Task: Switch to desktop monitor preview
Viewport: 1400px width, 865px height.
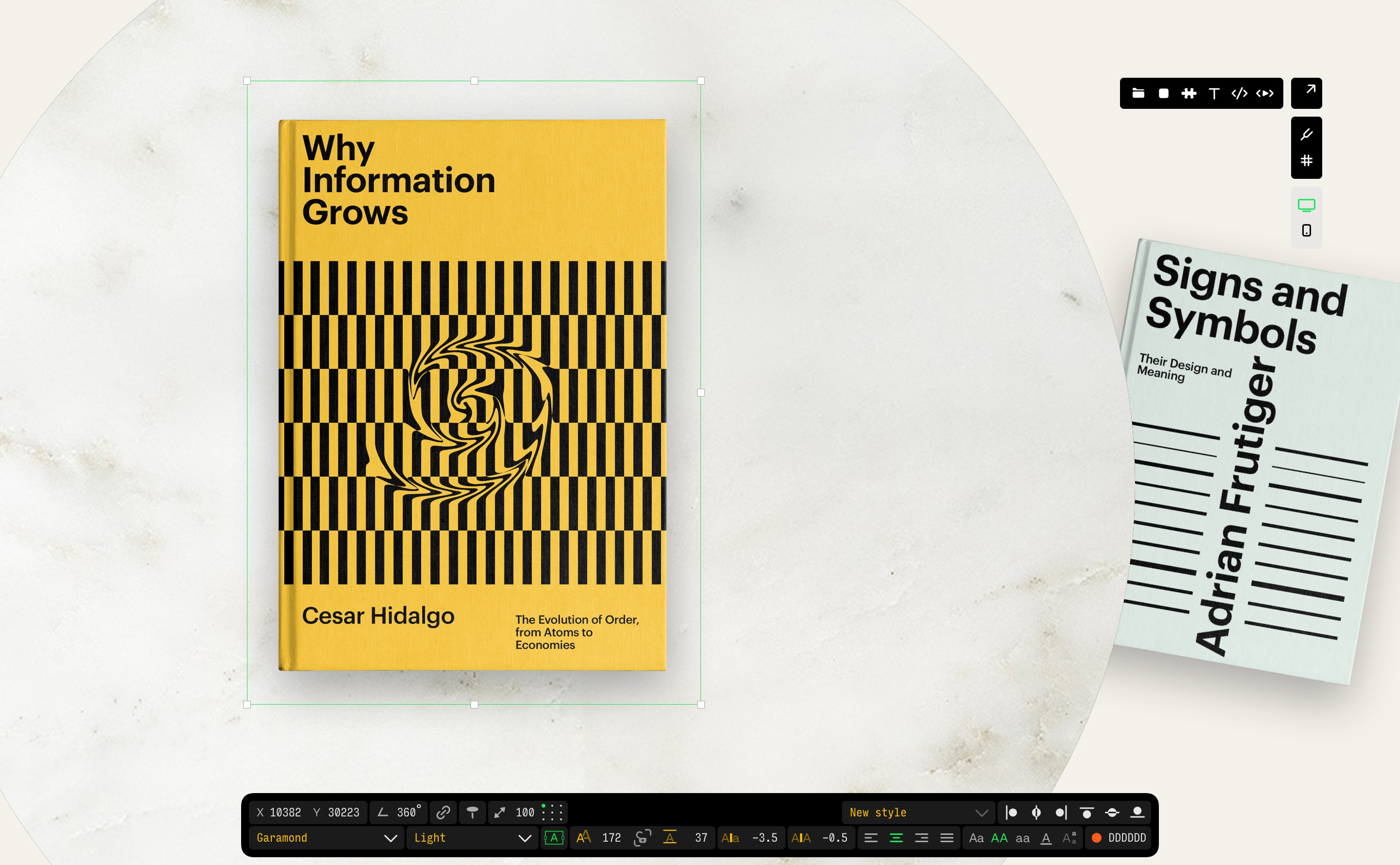Action: click(1306, 205)
